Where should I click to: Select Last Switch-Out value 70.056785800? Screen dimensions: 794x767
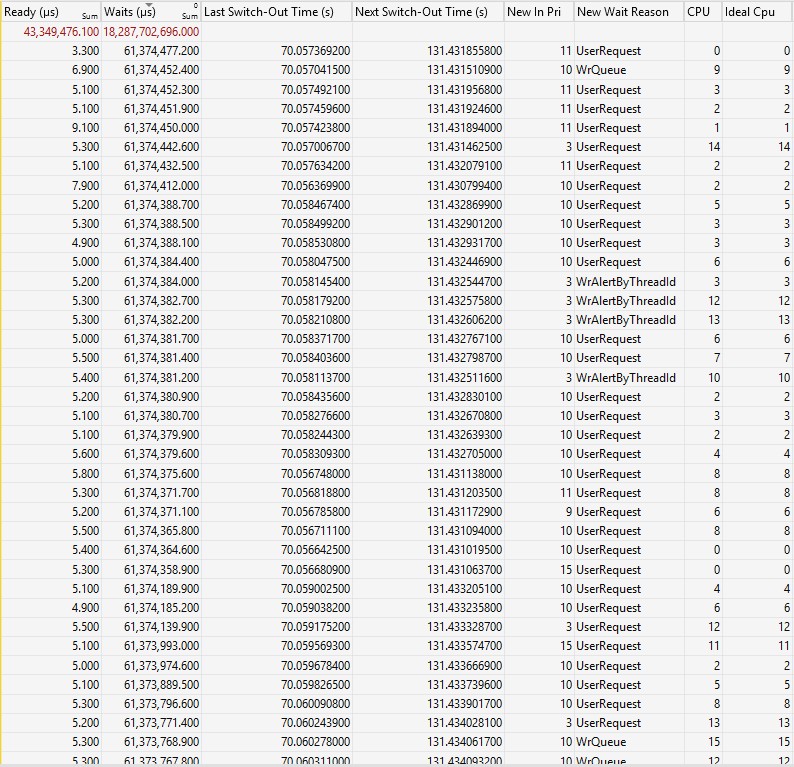(x=315, y=512)
